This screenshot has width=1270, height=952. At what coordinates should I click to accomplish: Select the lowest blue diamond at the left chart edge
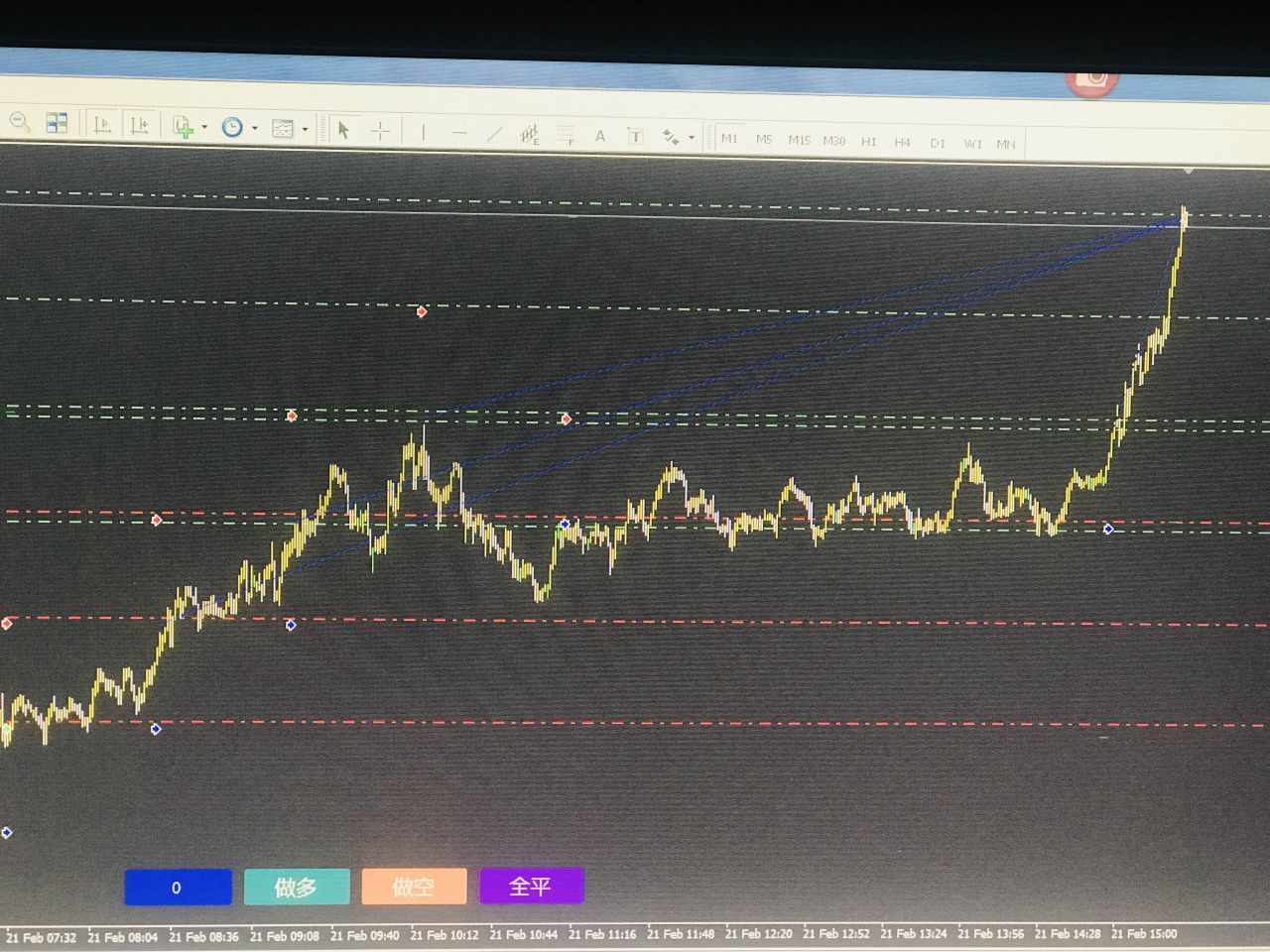click(x=7, y=832)
